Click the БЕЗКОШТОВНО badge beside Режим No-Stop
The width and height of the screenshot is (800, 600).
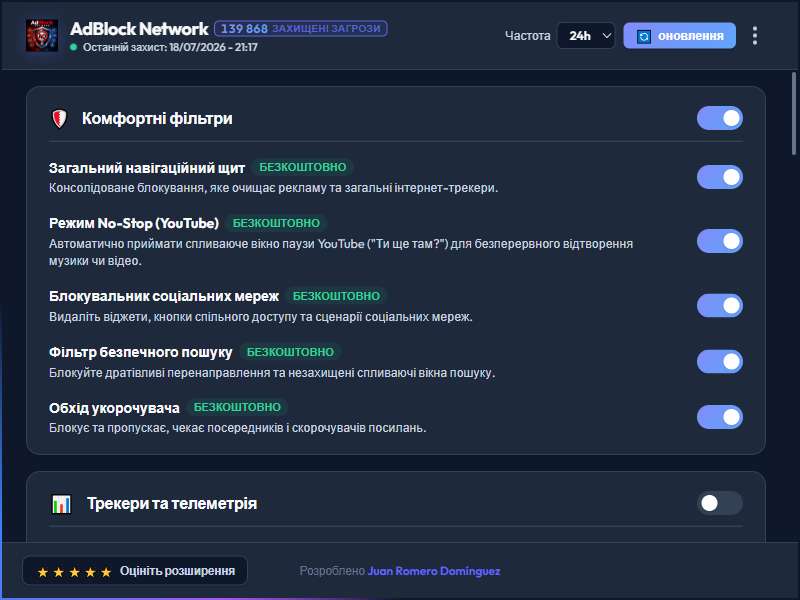[x=276, y=223]
